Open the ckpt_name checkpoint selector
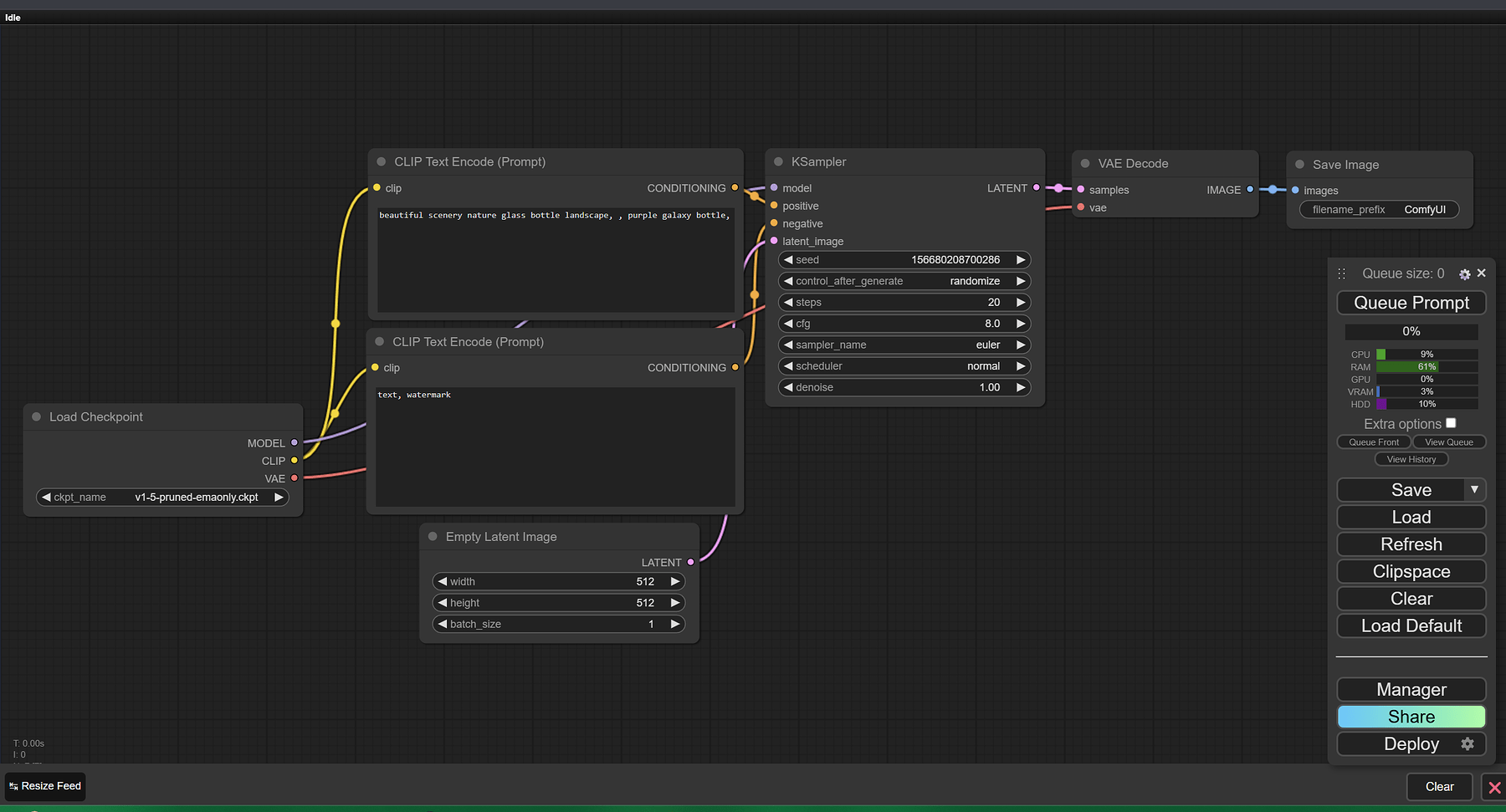The height and width of the screenshot is (812, 1506). pyautogui.click(x=162, y=497)
